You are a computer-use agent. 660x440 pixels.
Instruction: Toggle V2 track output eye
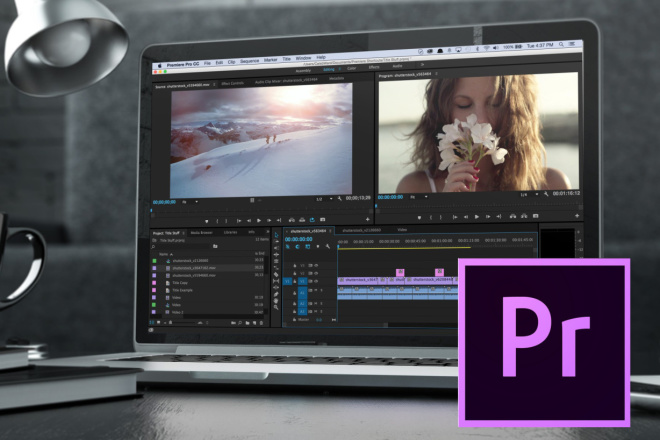click(316, 273)
